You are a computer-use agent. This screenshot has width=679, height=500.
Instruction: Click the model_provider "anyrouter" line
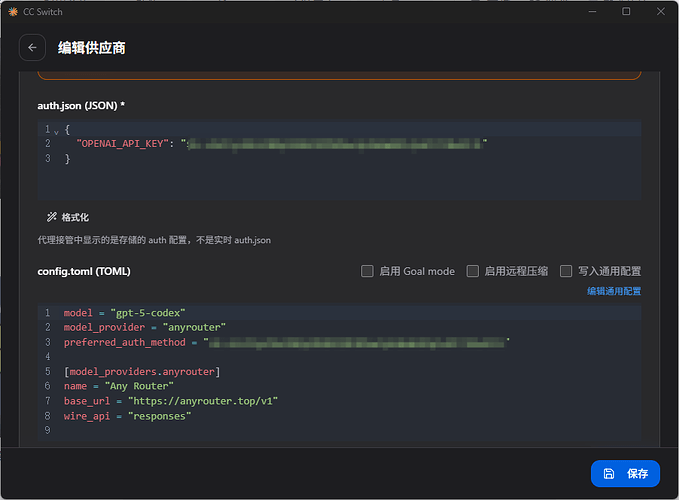click(339, 327)
